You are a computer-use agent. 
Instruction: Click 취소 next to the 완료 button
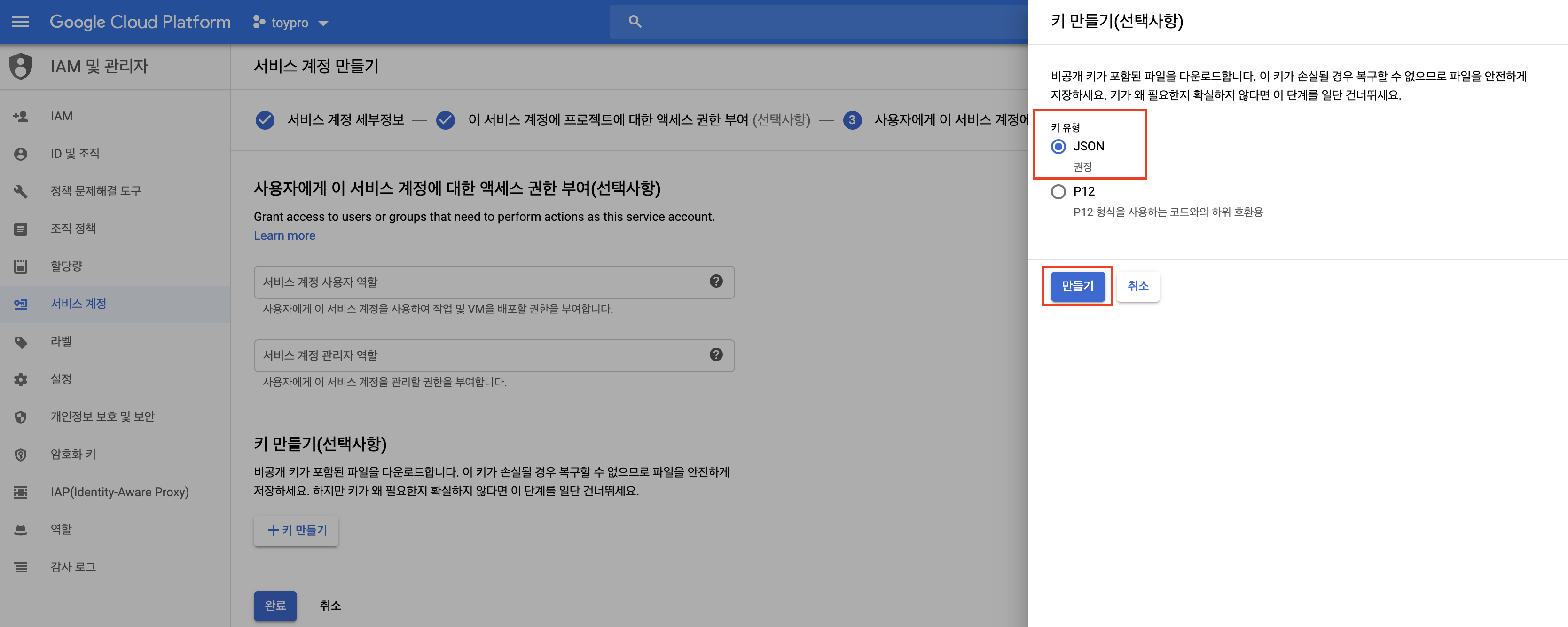tap(330, 606)
